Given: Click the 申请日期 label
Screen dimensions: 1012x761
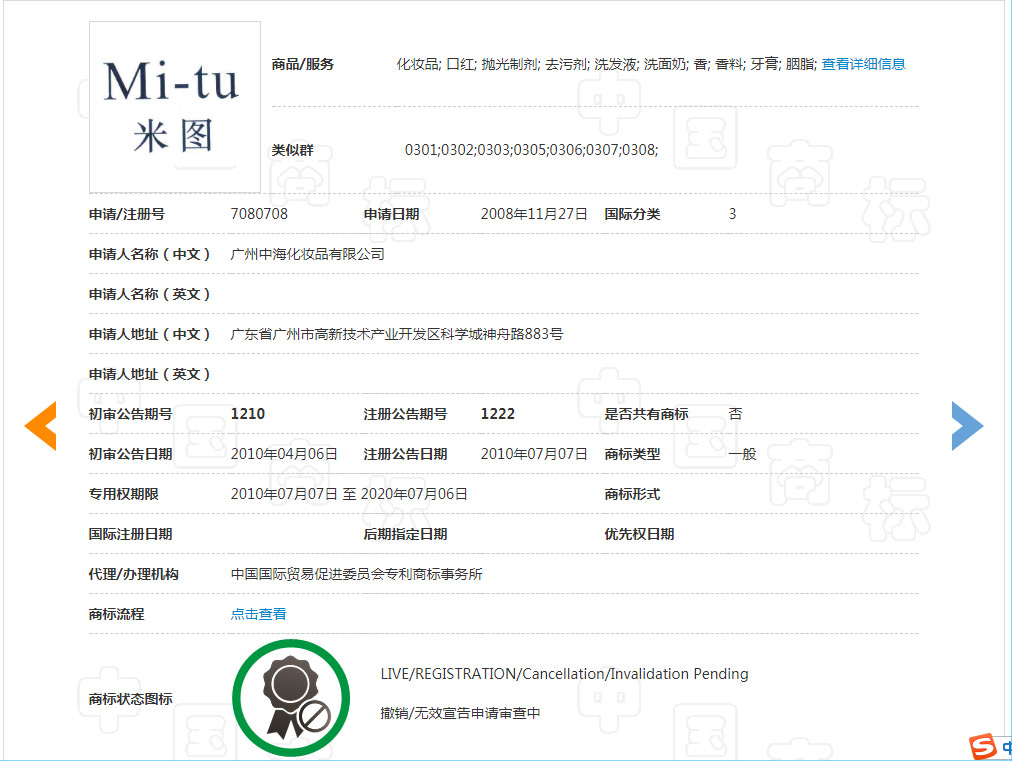Looking at the screenshot, I should tap(391, 214).
